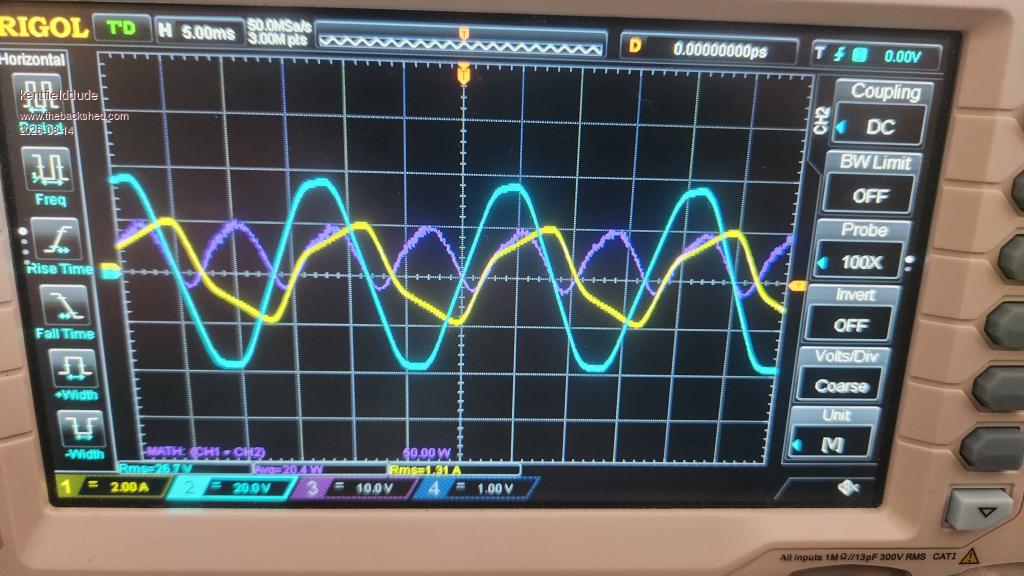Click the orange trigger position marker
1024x576 pixels.
pos(464,72)
